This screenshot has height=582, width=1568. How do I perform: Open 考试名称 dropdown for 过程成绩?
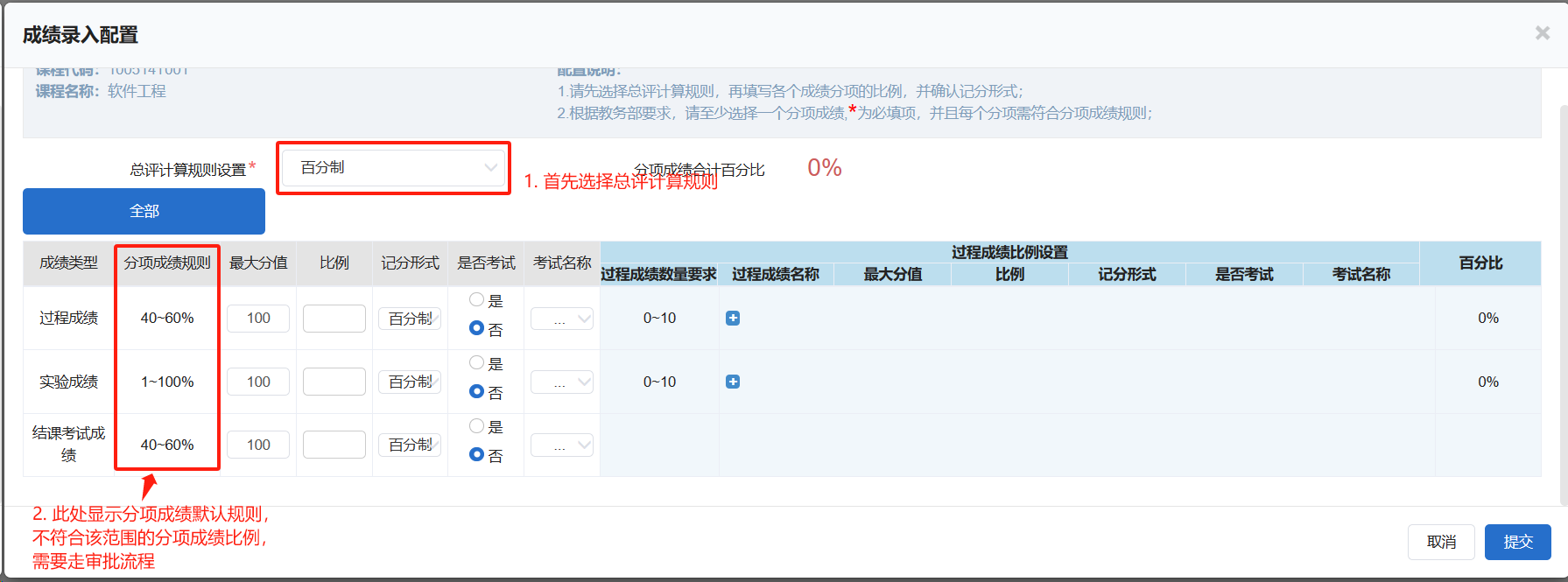pos(562,319)
